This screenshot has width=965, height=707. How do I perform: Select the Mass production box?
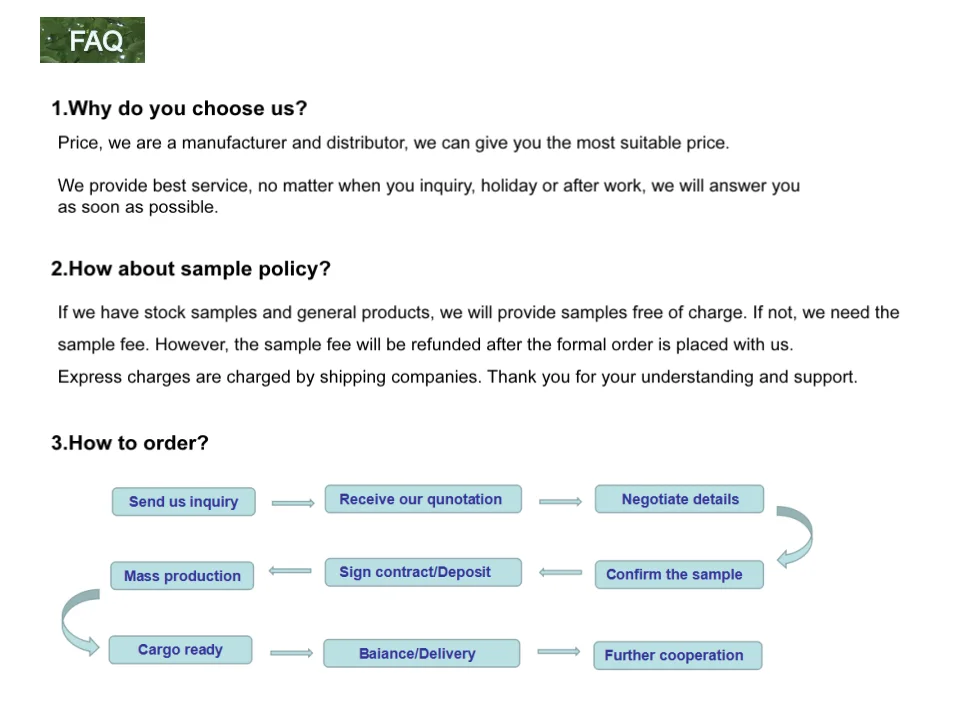(x=182, y=576)
